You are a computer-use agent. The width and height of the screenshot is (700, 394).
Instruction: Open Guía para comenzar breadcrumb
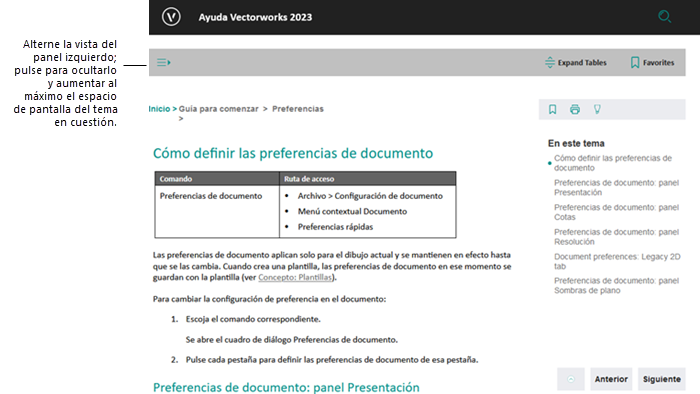pos(219,109)
